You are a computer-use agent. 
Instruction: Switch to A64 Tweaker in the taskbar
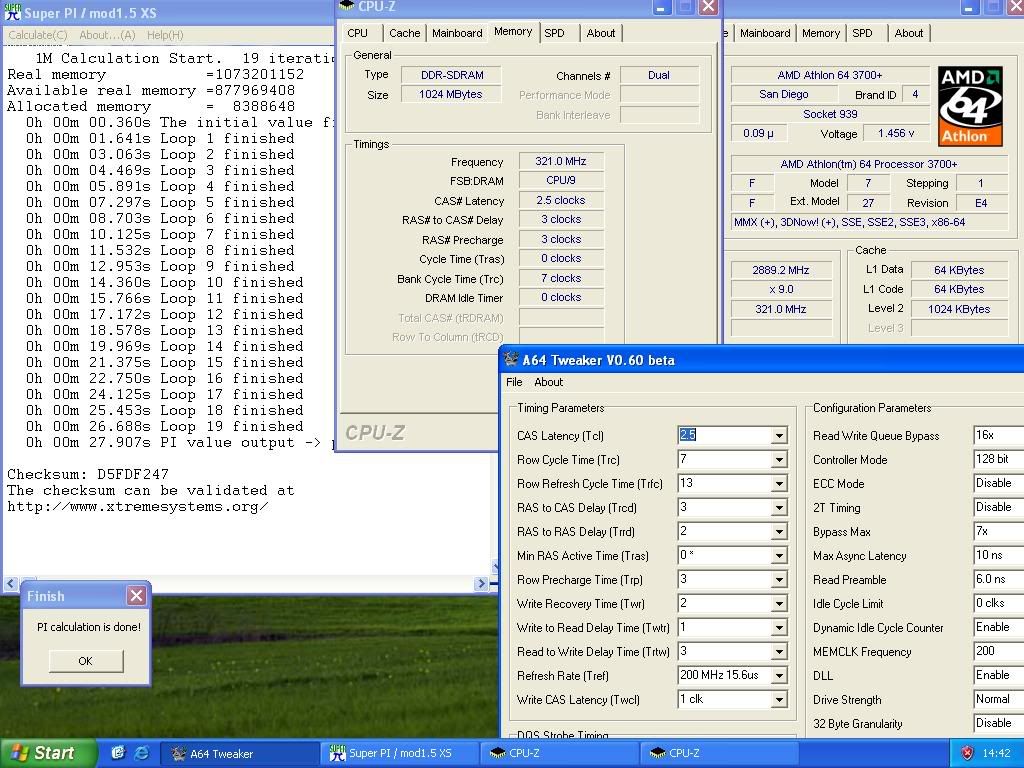tap(240, 754)
